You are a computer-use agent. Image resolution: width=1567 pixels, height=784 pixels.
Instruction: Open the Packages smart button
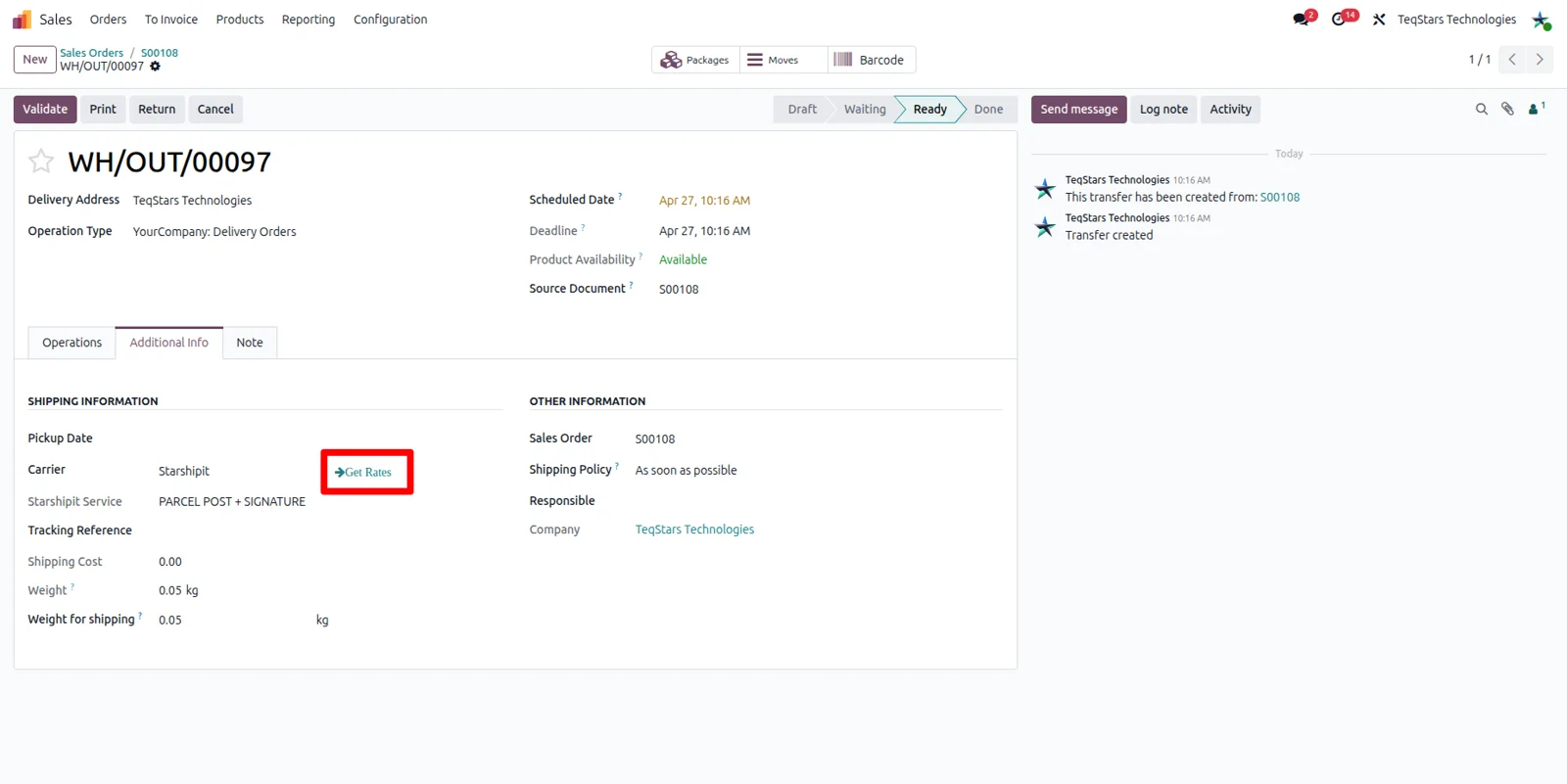point(695,60)
